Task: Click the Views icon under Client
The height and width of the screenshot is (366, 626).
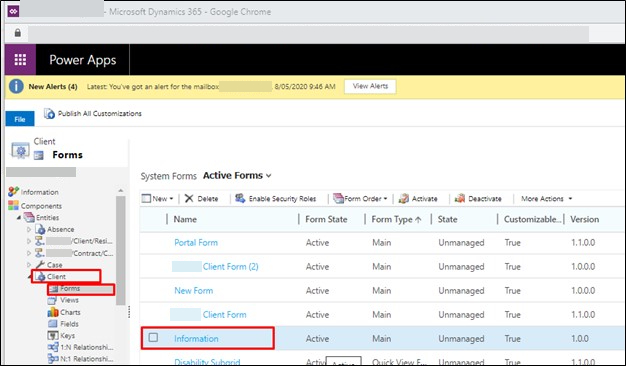Action: 52,300
